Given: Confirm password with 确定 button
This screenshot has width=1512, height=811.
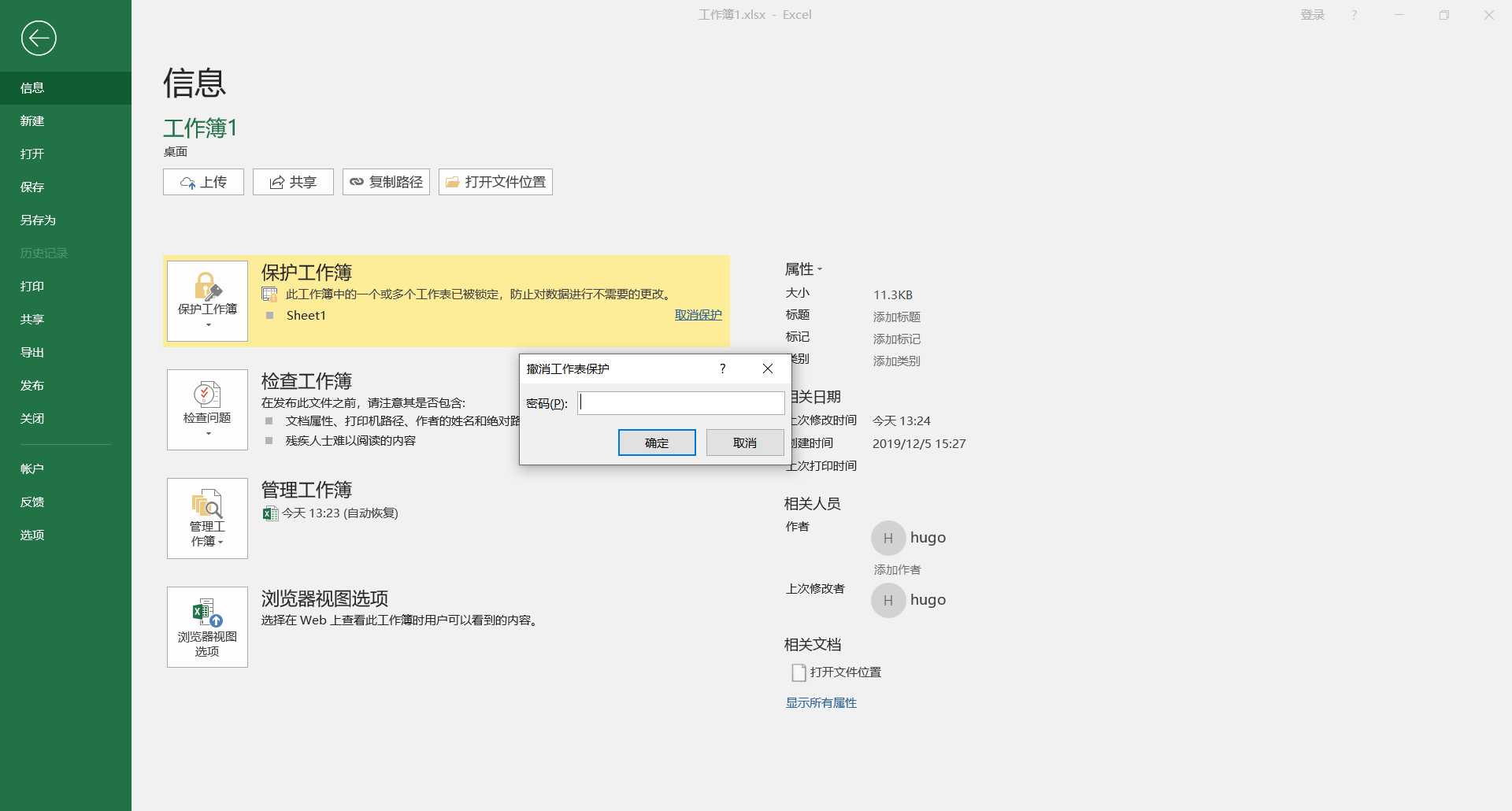Looking at the screenshot, I should click(657, 443).
